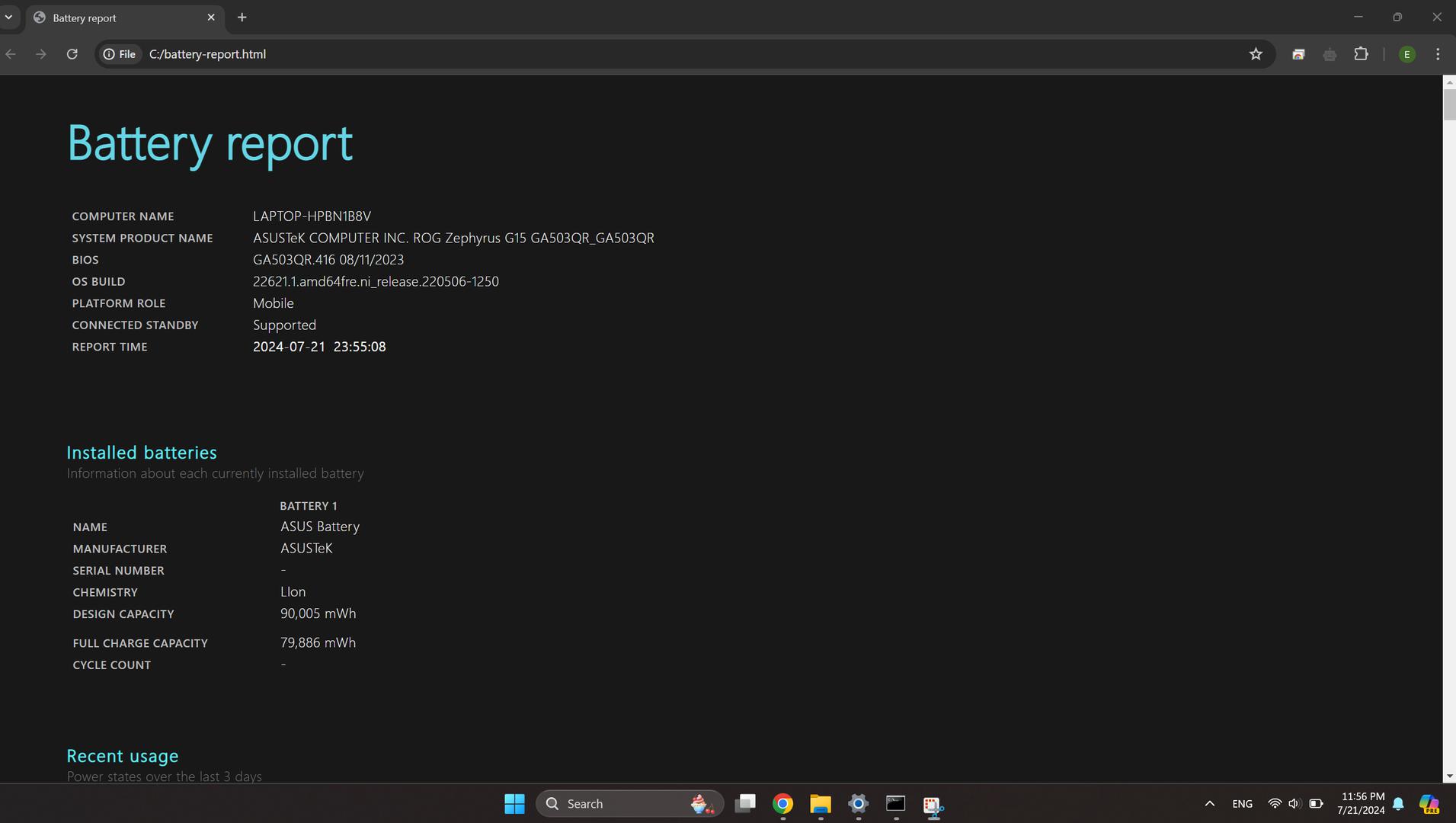Click the computer name LAPTOP-HPBN1B8V
The image size is (1456, 823).
tap(312, 216)
